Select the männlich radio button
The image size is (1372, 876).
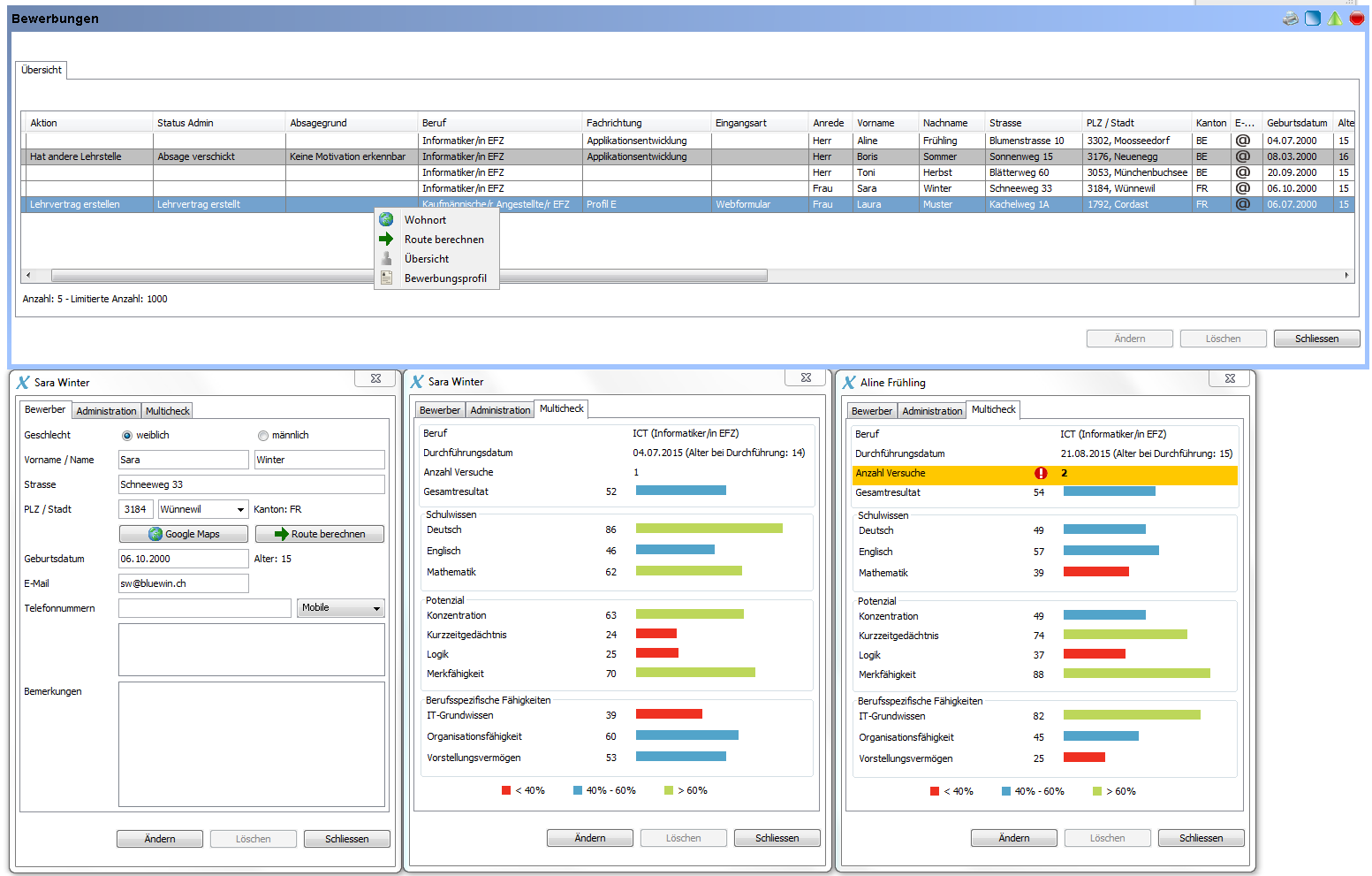(x=262, y=436)
